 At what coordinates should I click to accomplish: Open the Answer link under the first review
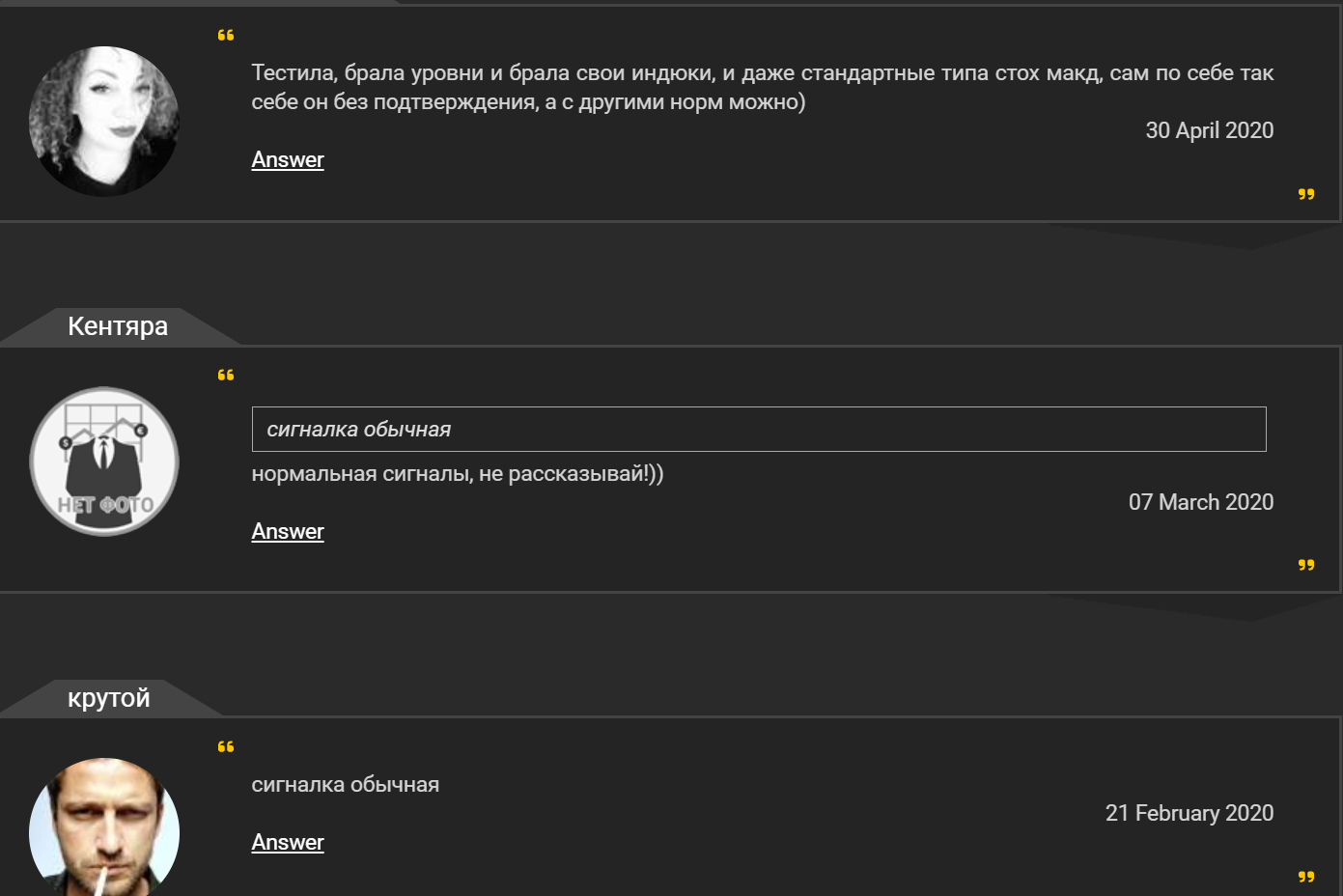click(287, 159)
